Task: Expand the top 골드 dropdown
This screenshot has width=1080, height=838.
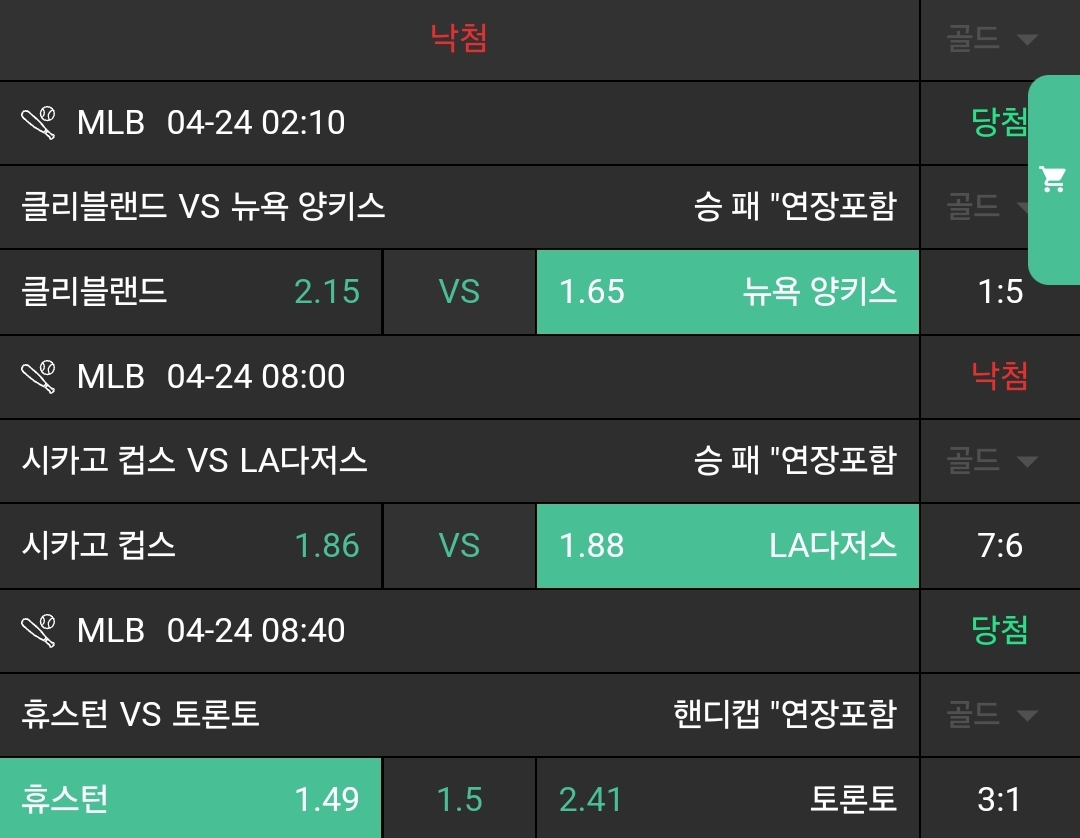Action: click(x=992, y=40)
